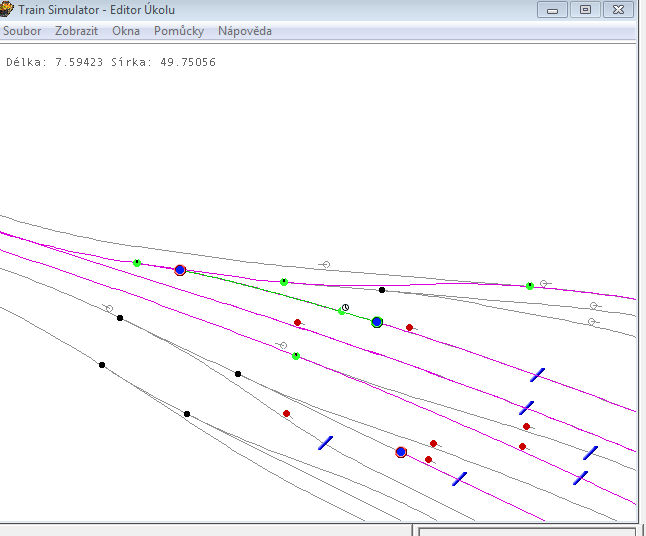Open the Pomůcky menu
Viewport: 646px width, 536px height.
tap(179, 31)
